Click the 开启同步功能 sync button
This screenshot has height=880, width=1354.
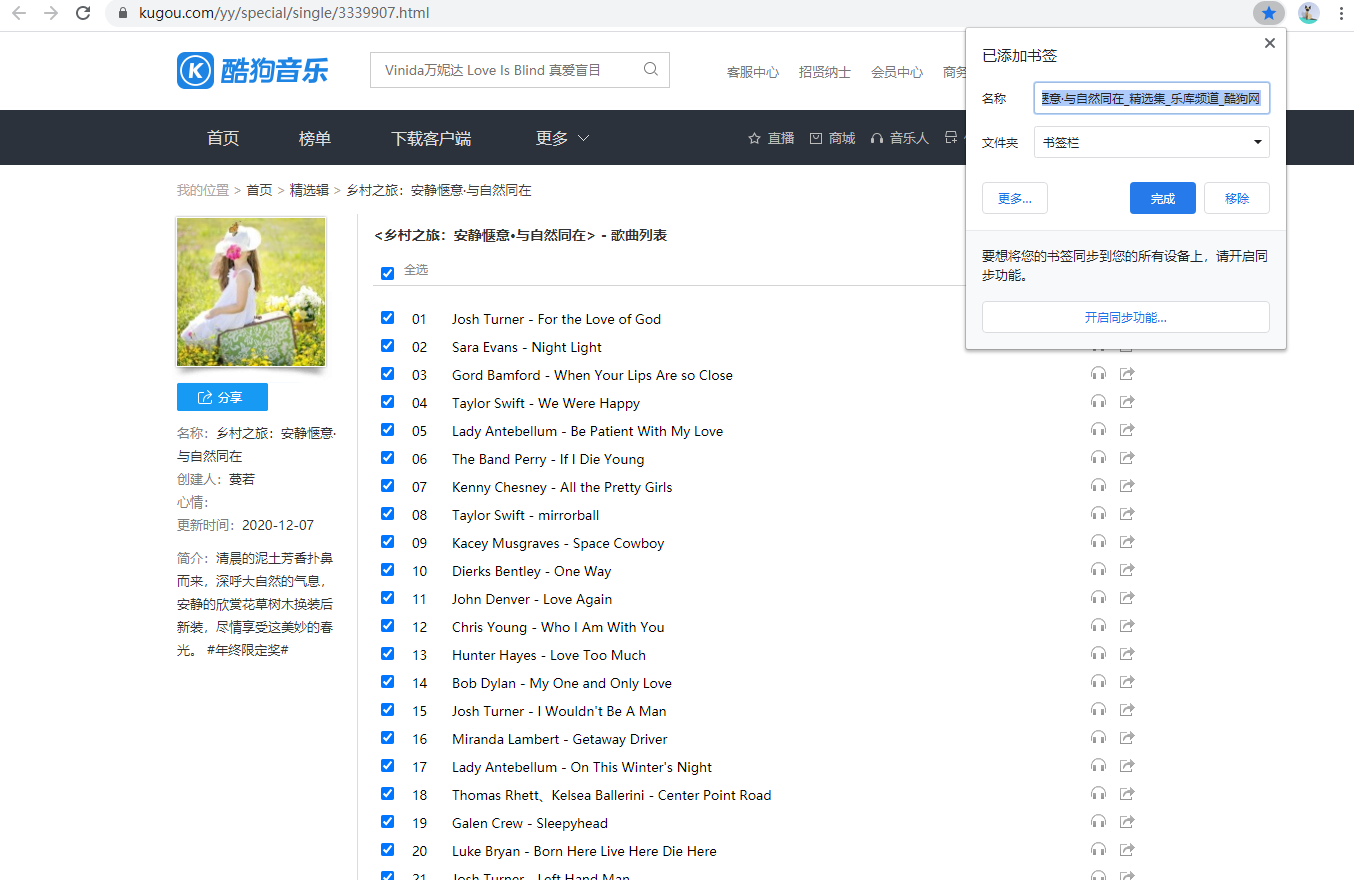tap(1125, 317)
